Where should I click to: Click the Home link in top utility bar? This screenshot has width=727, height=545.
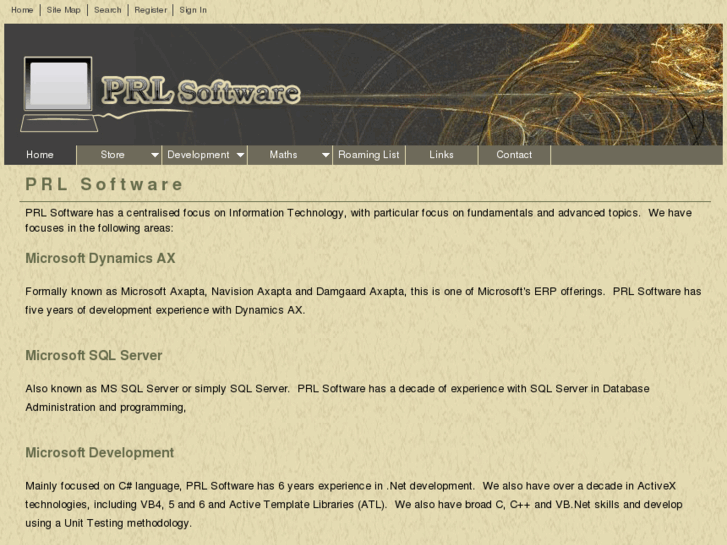pos(22,10)
